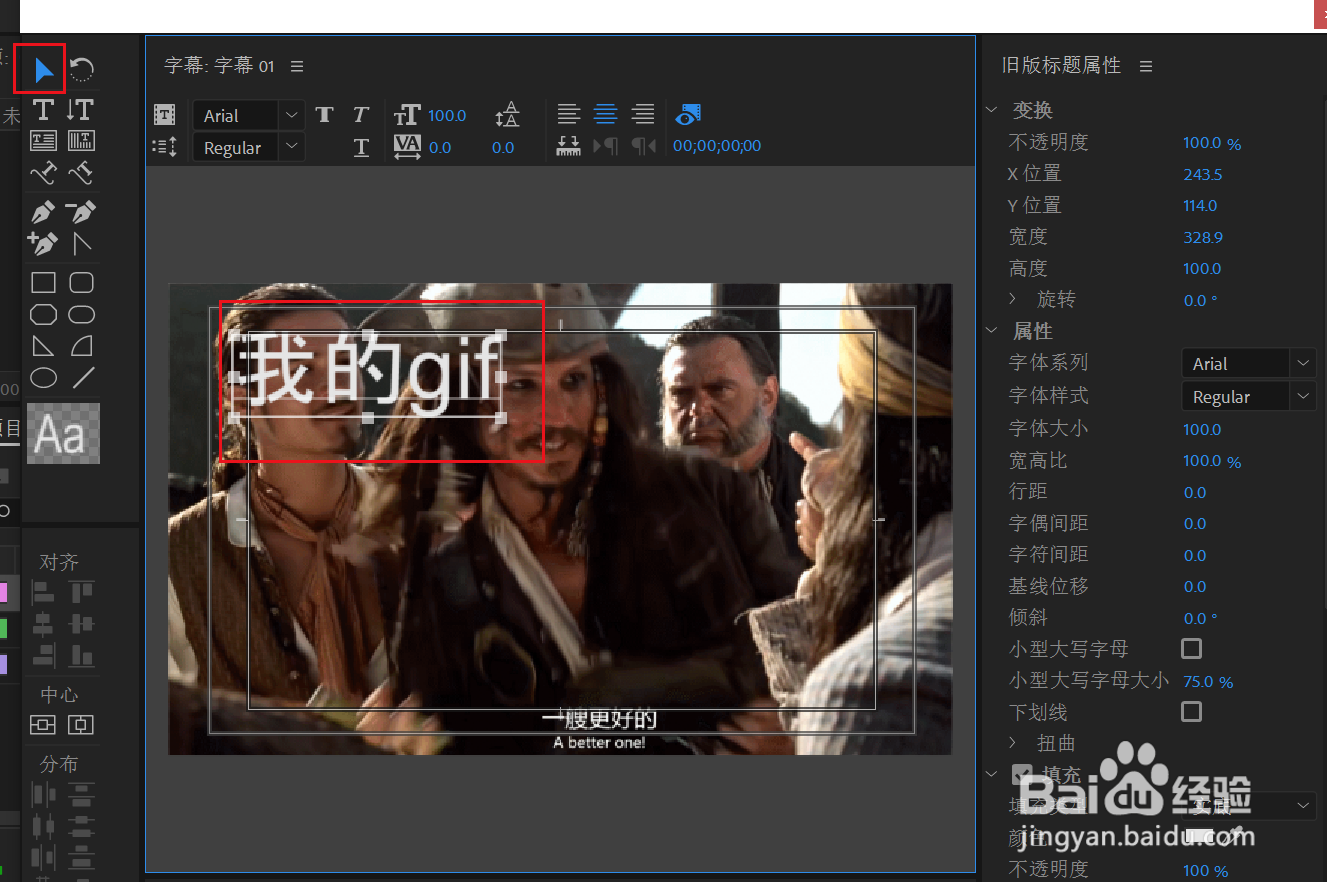Open 字体系列 Arial dropdown in properties
This screenshot has width=1327, height=882.
click(1248, 363)
